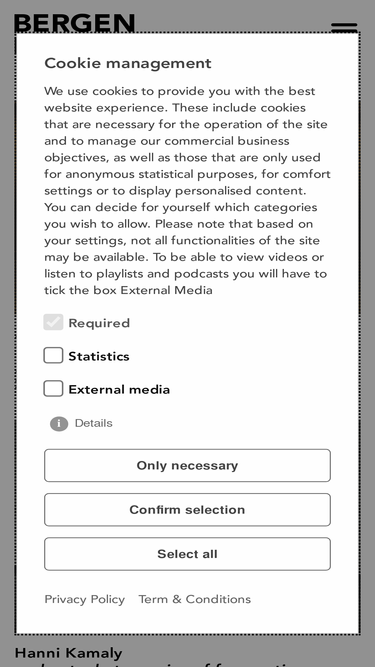Open the Privacy Policy link

(x=85, y=599)
